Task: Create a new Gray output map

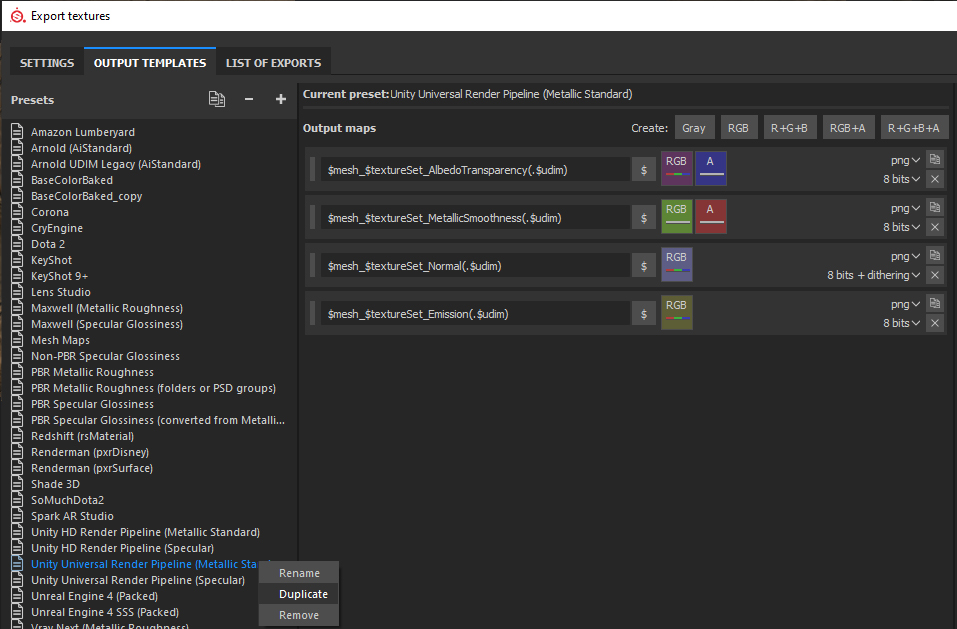Action: pyautogui.click(x=693, y=128)
